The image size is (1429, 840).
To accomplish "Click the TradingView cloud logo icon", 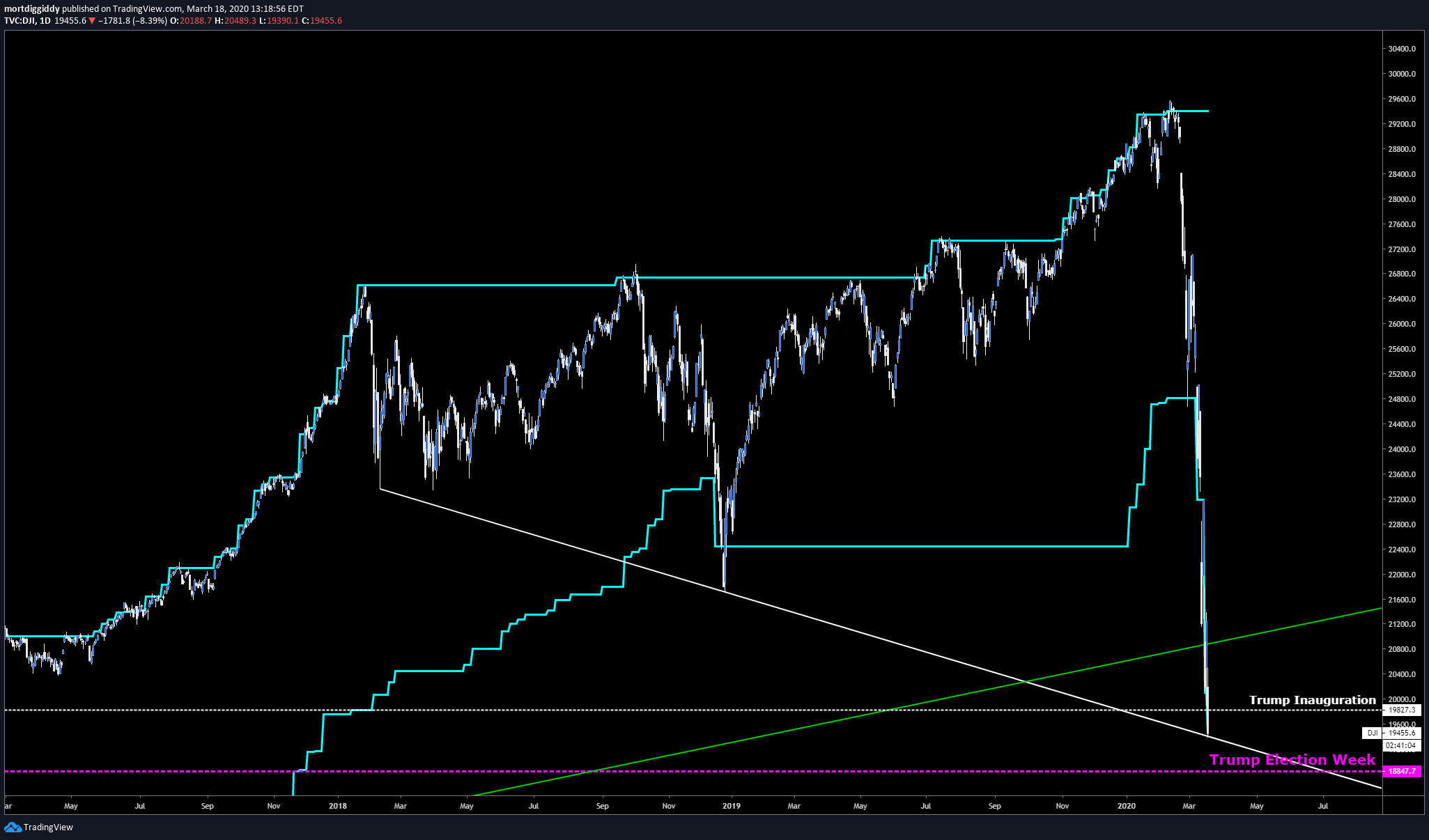I will pyautogui.click(x=13, y=827).
